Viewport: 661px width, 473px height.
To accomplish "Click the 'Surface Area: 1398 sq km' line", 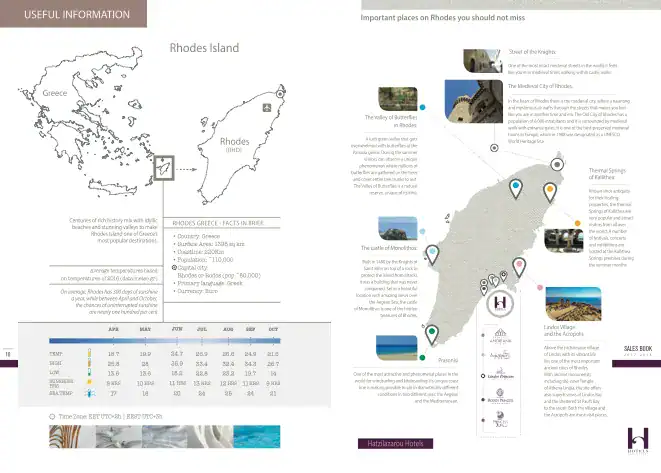I will 209,244.
